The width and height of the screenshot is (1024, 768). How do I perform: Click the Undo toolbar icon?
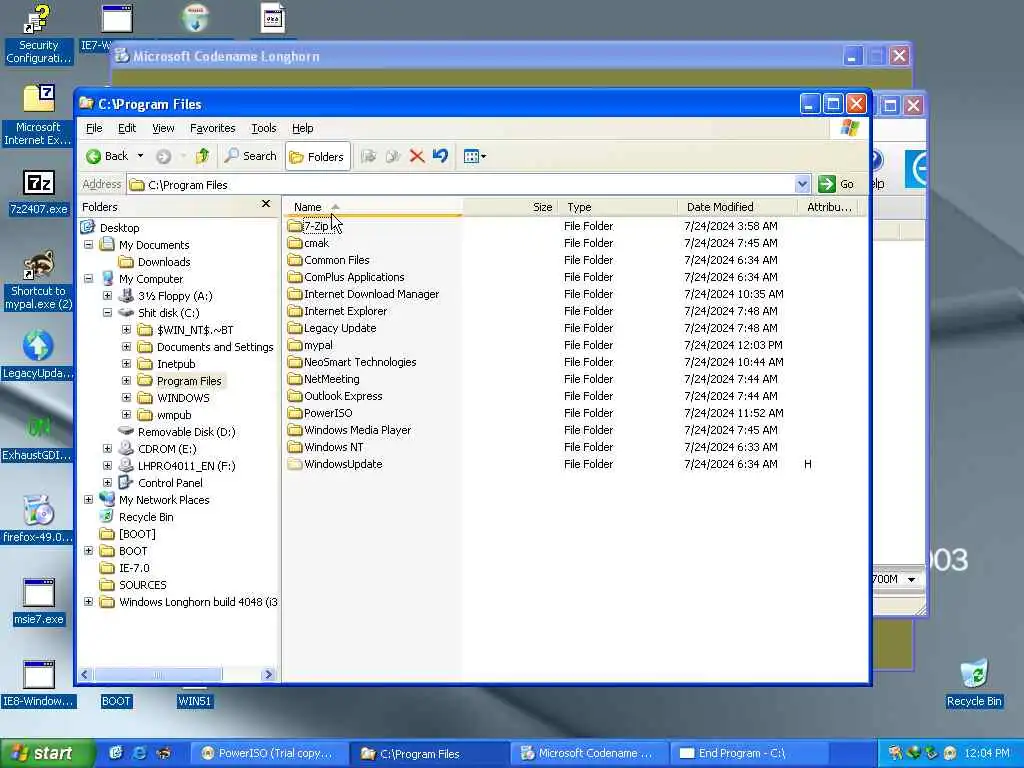click(x=441, y=156)
